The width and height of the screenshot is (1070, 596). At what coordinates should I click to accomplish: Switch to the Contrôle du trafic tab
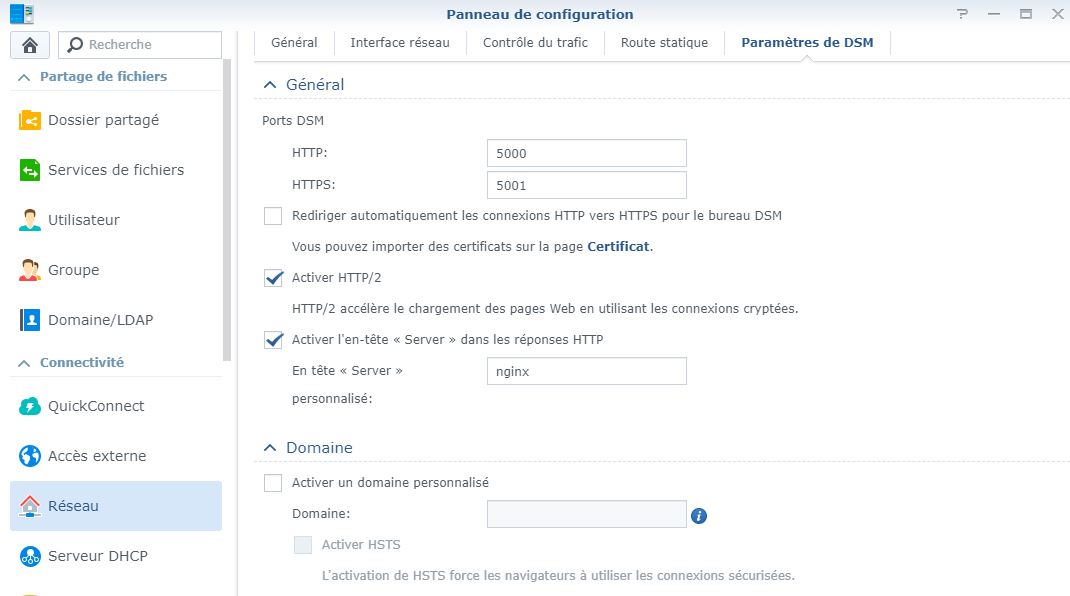pos(535,43)
